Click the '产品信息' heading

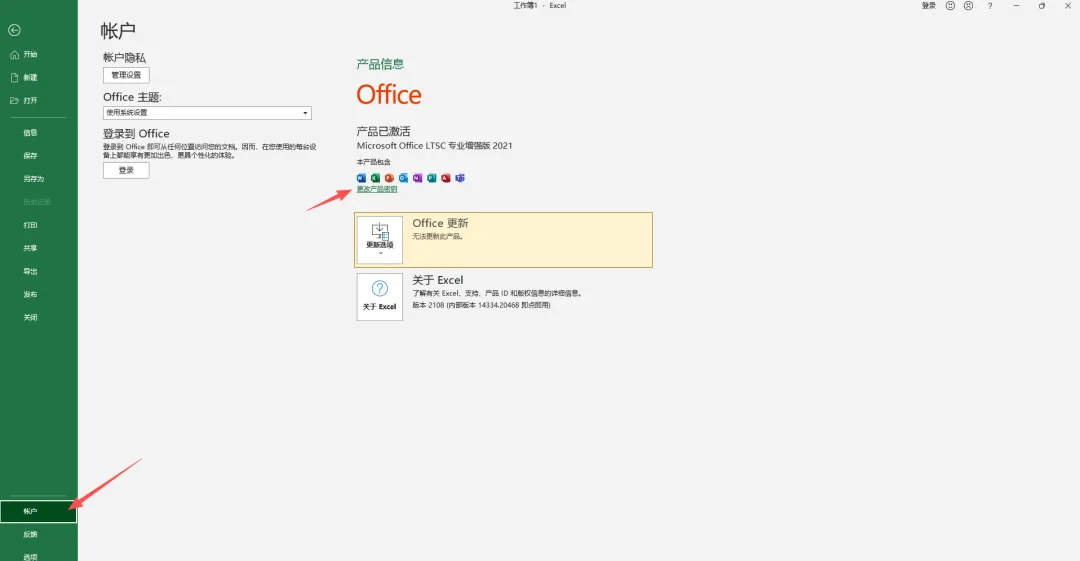(x=380, y=64)
